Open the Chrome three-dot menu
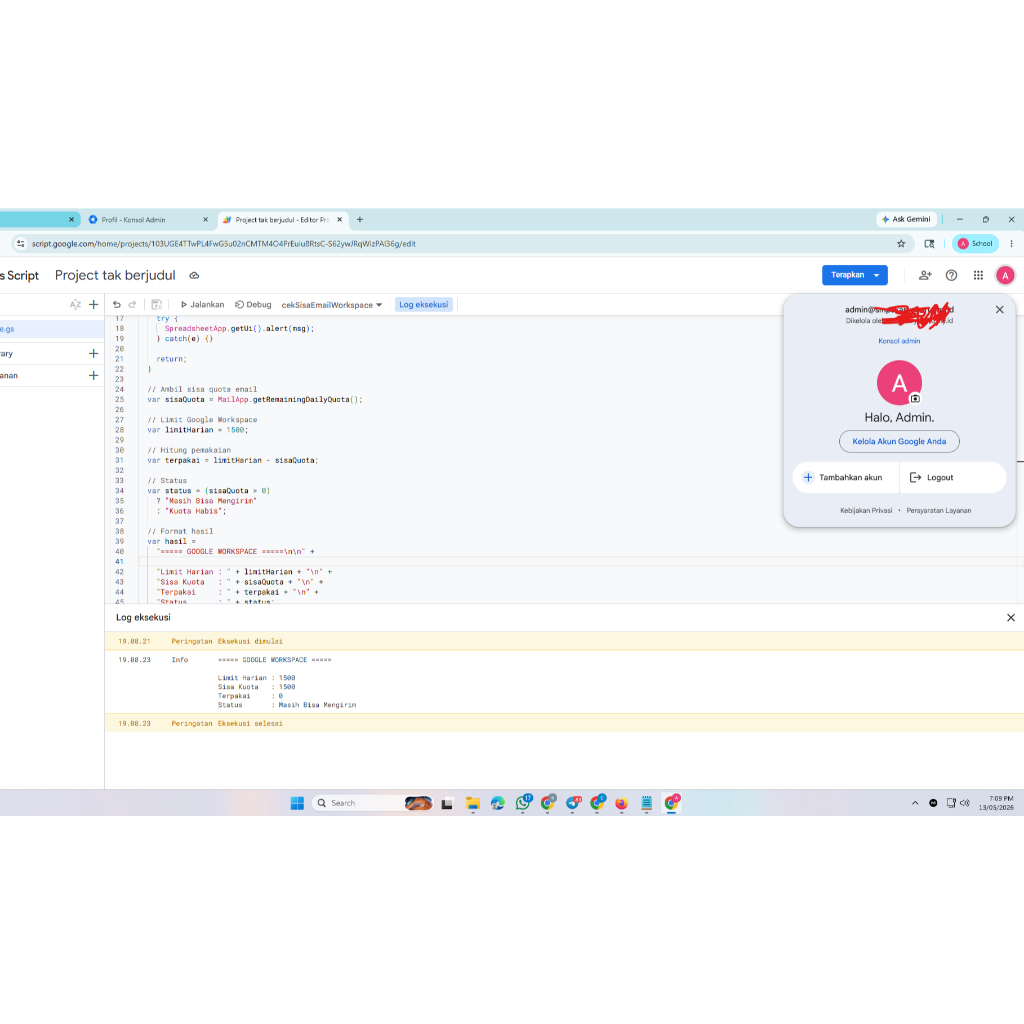 coord(1012,244)
